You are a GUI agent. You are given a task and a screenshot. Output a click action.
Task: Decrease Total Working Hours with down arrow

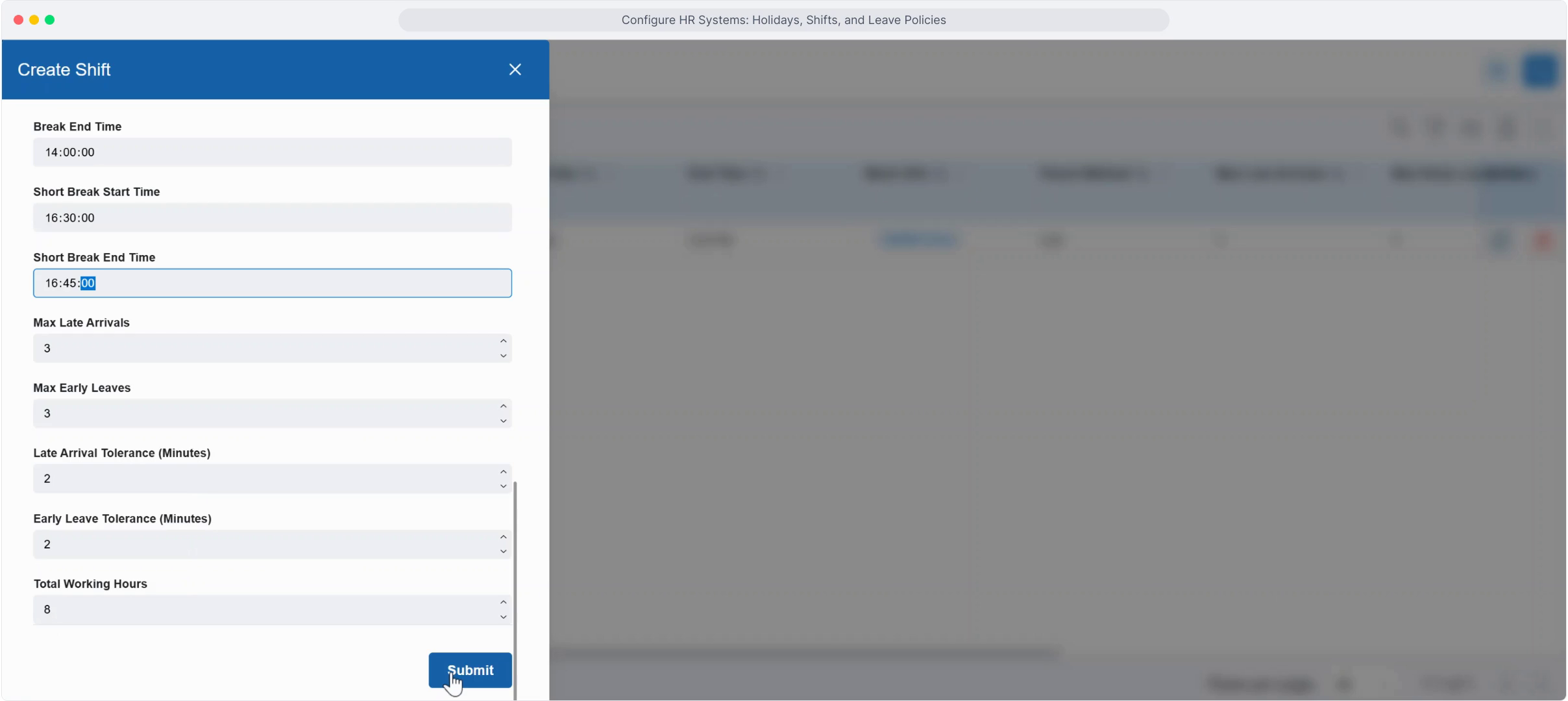tap(503, 617)
